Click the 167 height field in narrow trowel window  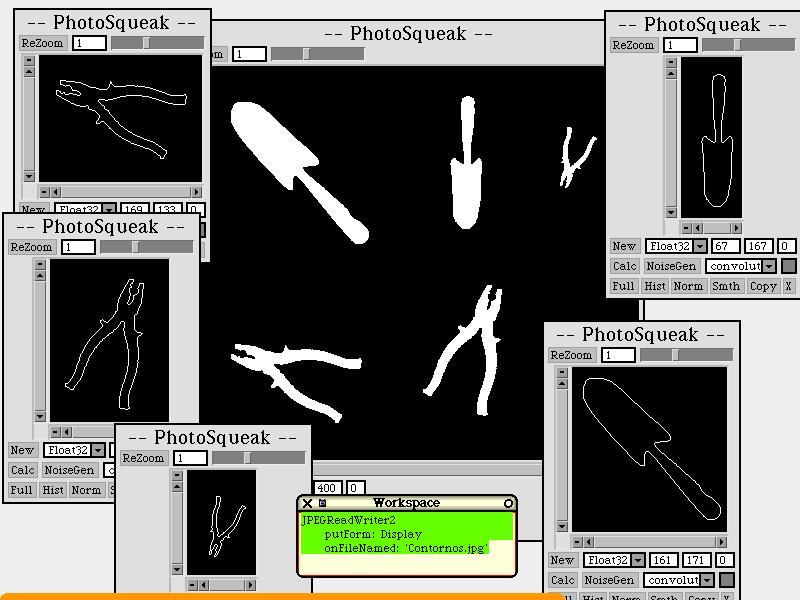click(758, 246)
